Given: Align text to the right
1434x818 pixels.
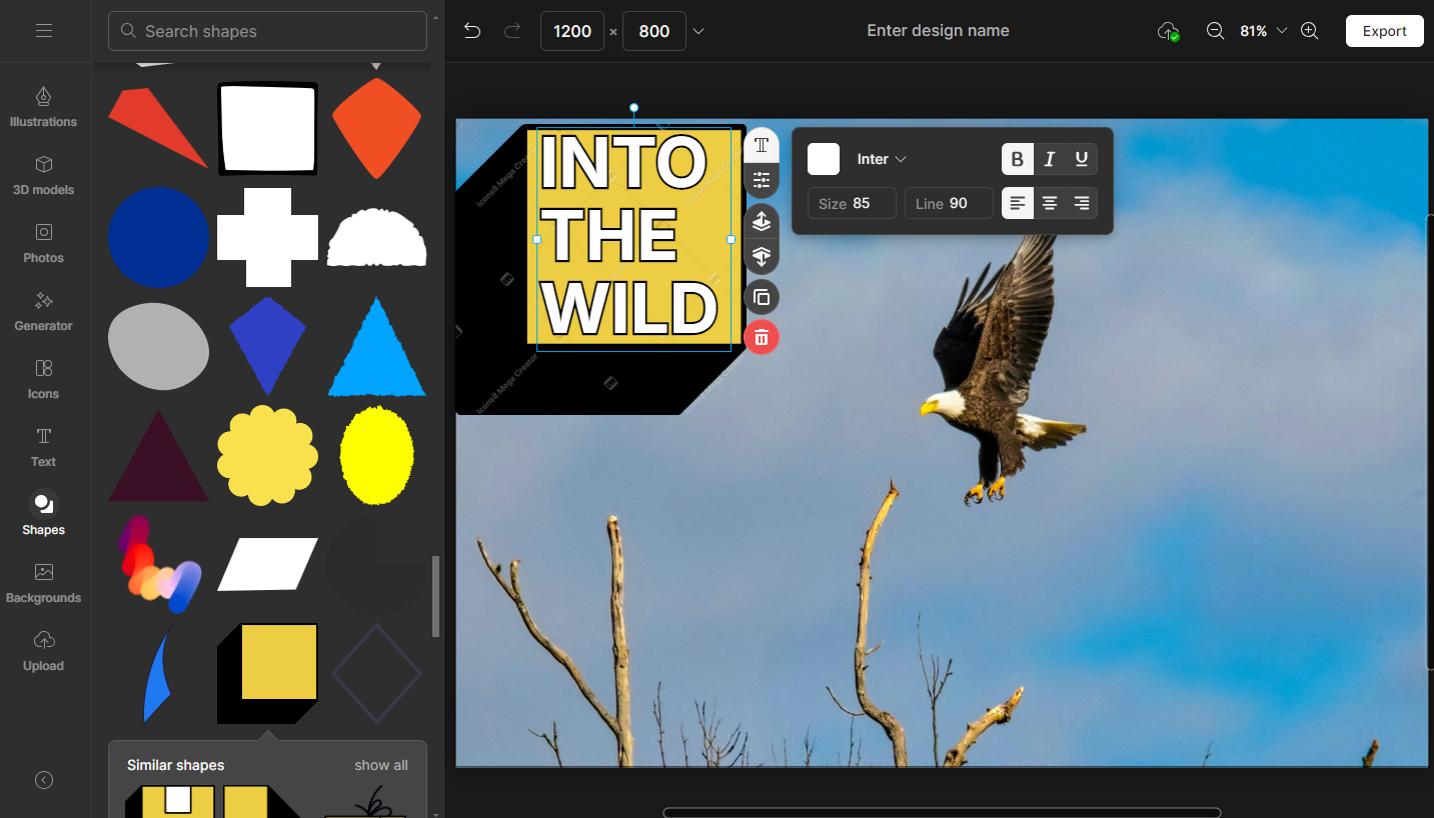Looking at the screenshot, I should click(x=1081, y=203).
